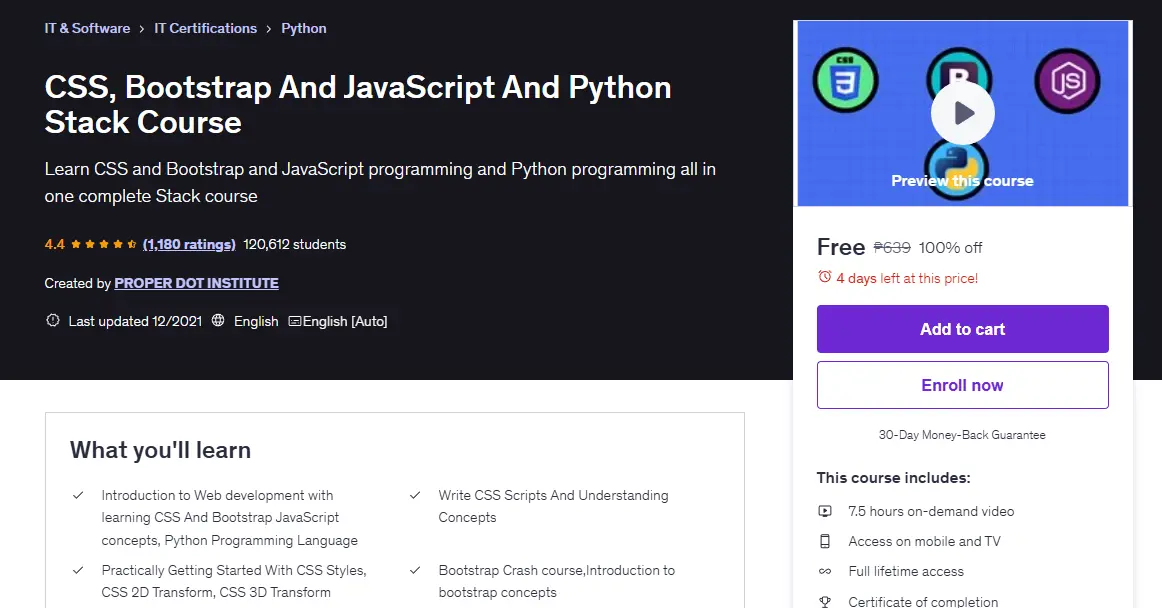Viewport: 1162px width, 608px height.
Task: Click checkmark beside Introduction to Web development
Action: [x=78, y=495]
